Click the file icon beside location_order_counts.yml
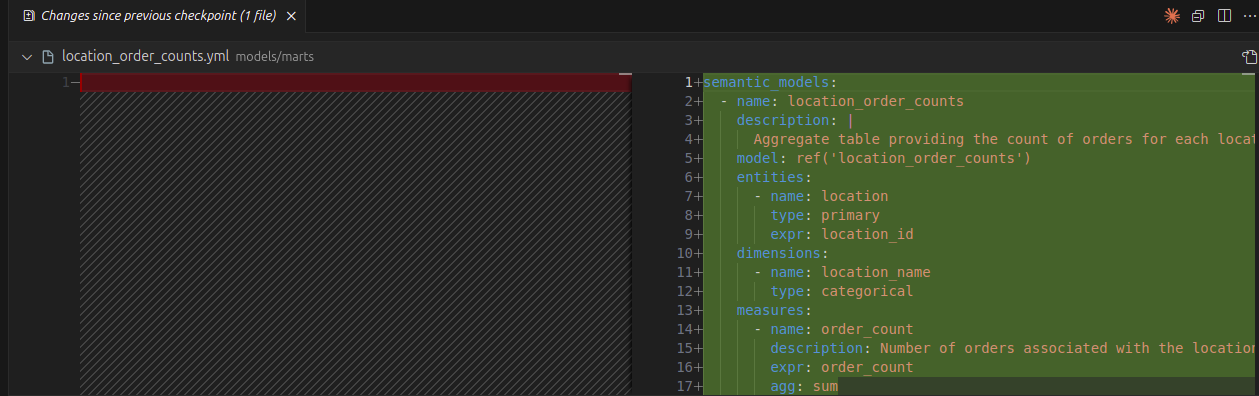The image size is (1259, 396). pos(47,57)
